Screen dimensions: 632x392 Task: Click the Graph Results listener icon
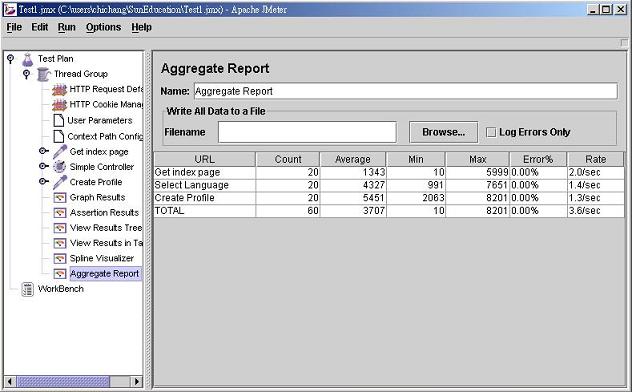pyautogui.click(x=60, y=197)
